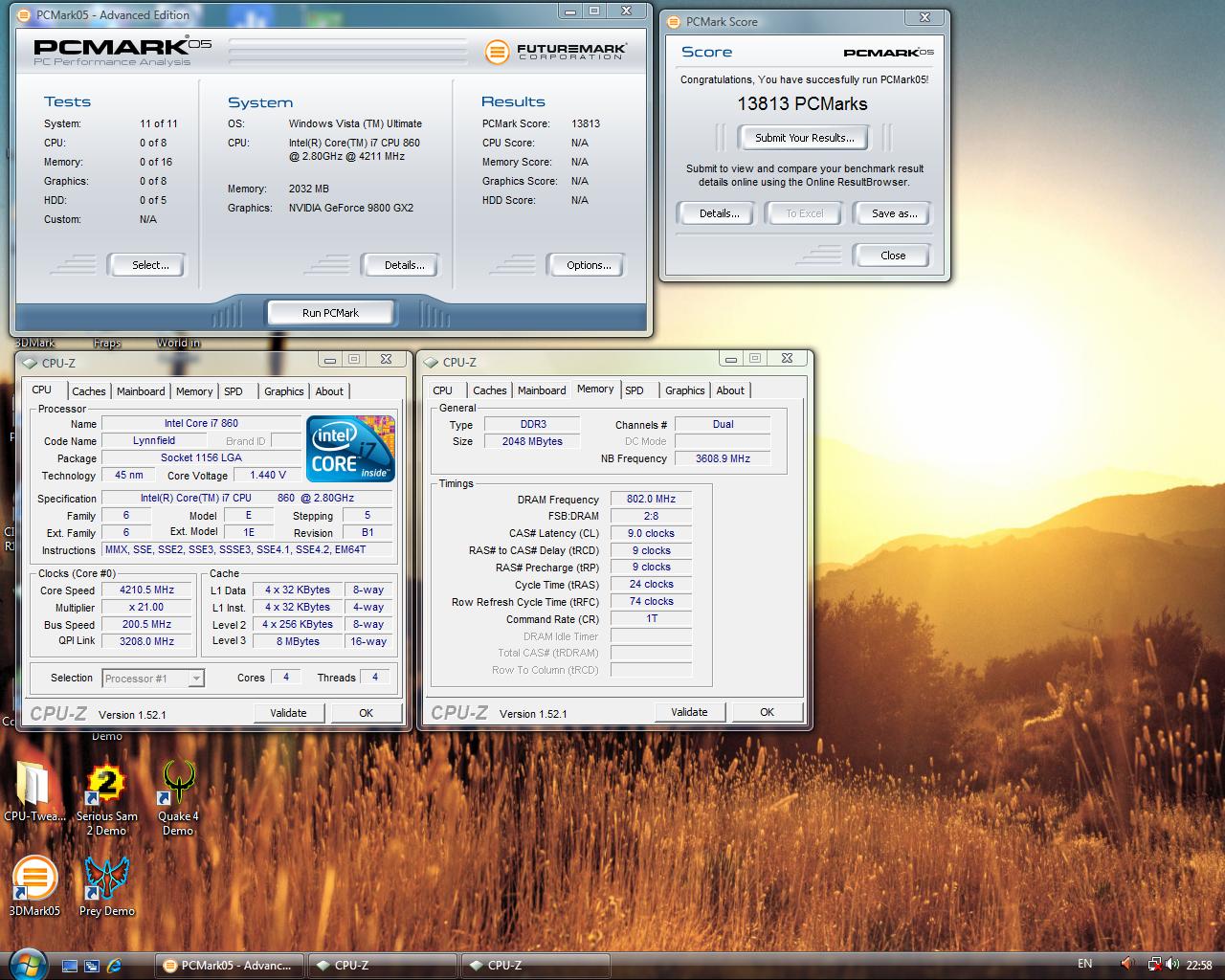Image resolution: width=1225 pixels, height=980 pixels.
Task: Click CAS# Latency value 9.0 clocks
Action: coord(651,534)
